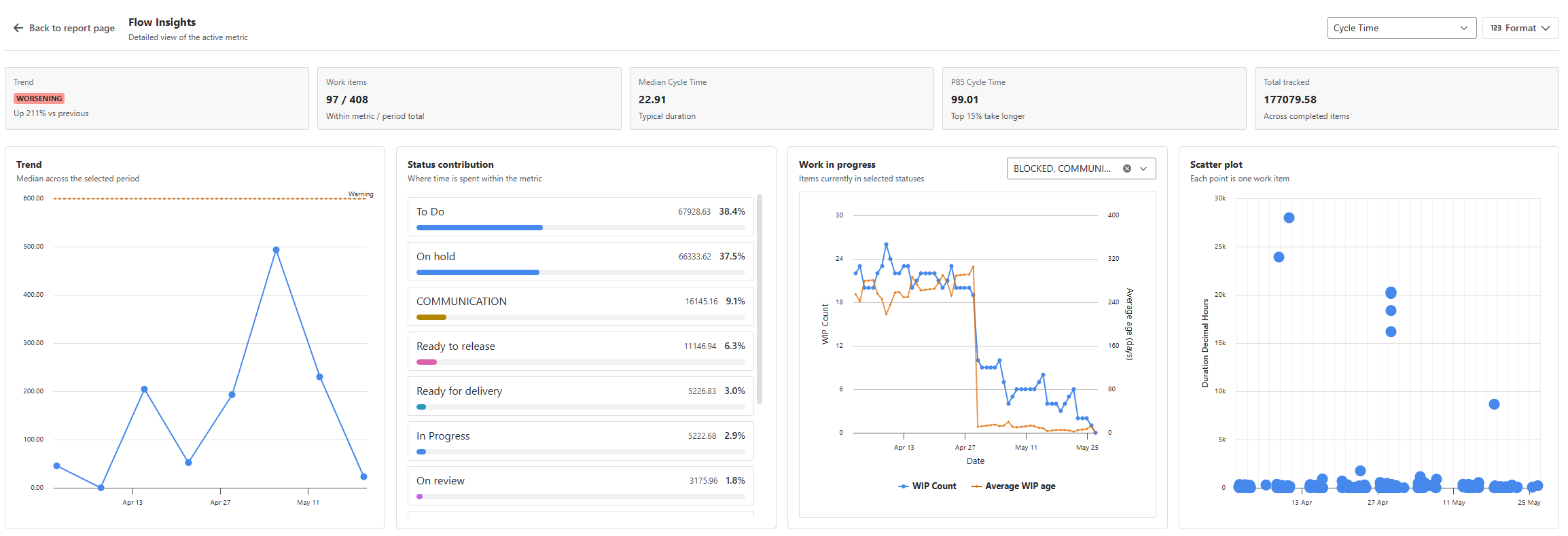
Task: Click the To Do blue progress bar
Action: [x=480, y=228]
